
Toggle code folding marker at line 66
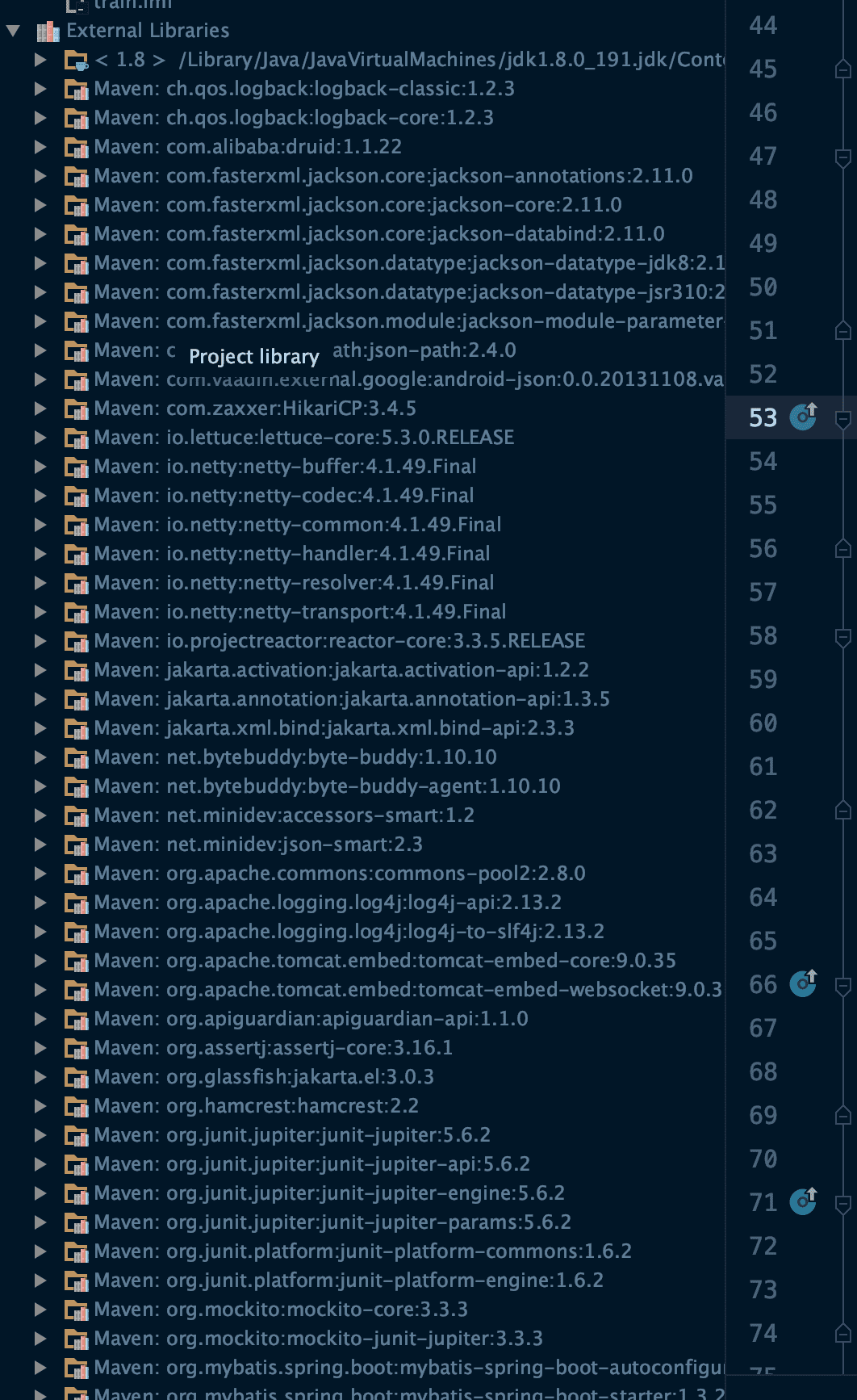pos(842,986)
